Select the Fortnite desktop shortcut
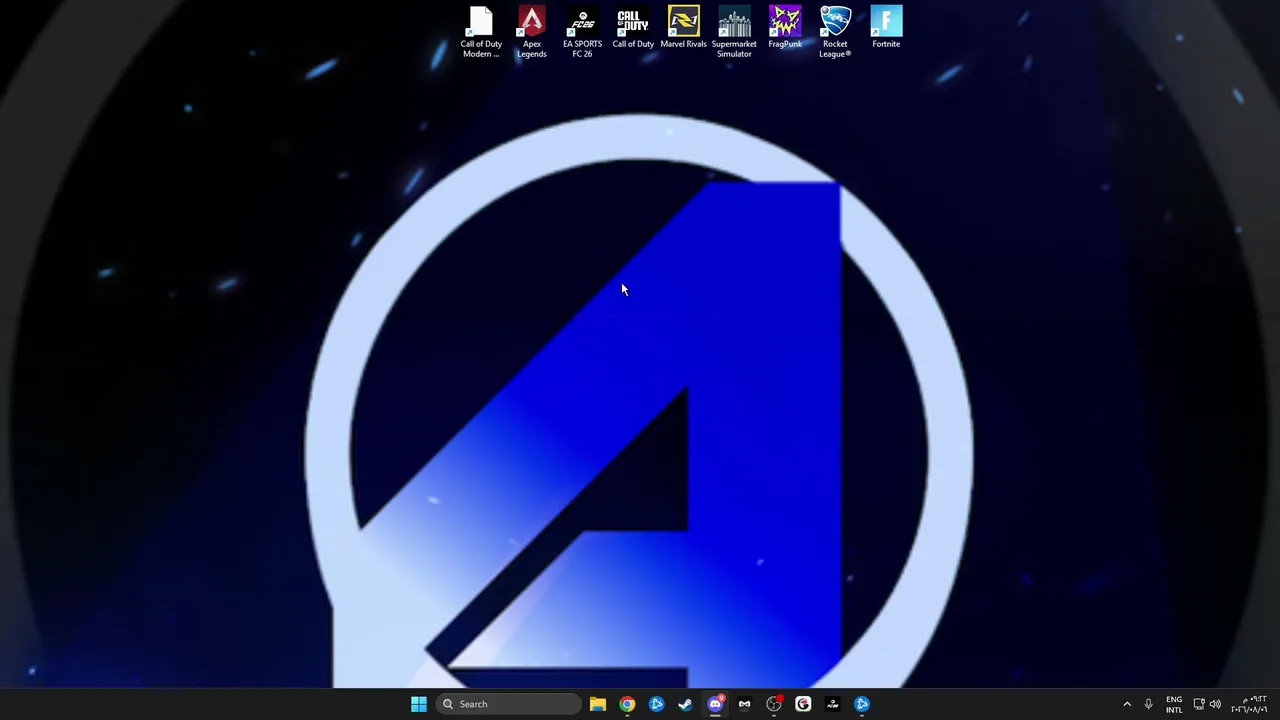1280x720 pixels. [x=886, y=28]
